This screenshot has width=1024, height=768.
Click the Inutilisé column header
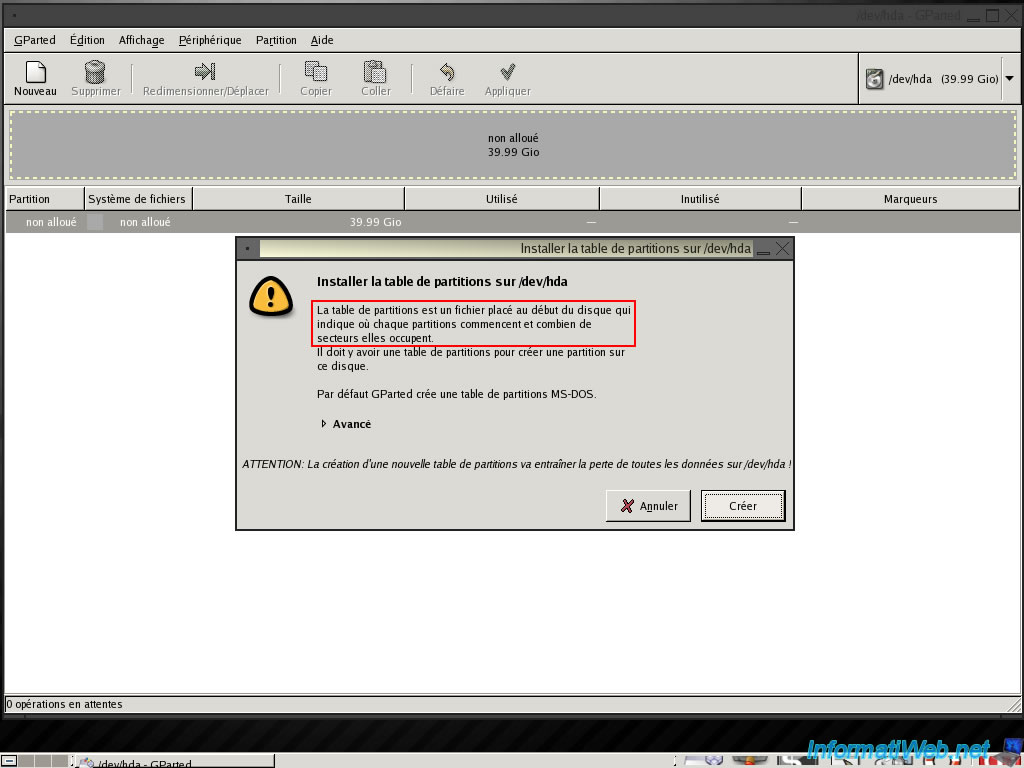(x=700, y=199)
